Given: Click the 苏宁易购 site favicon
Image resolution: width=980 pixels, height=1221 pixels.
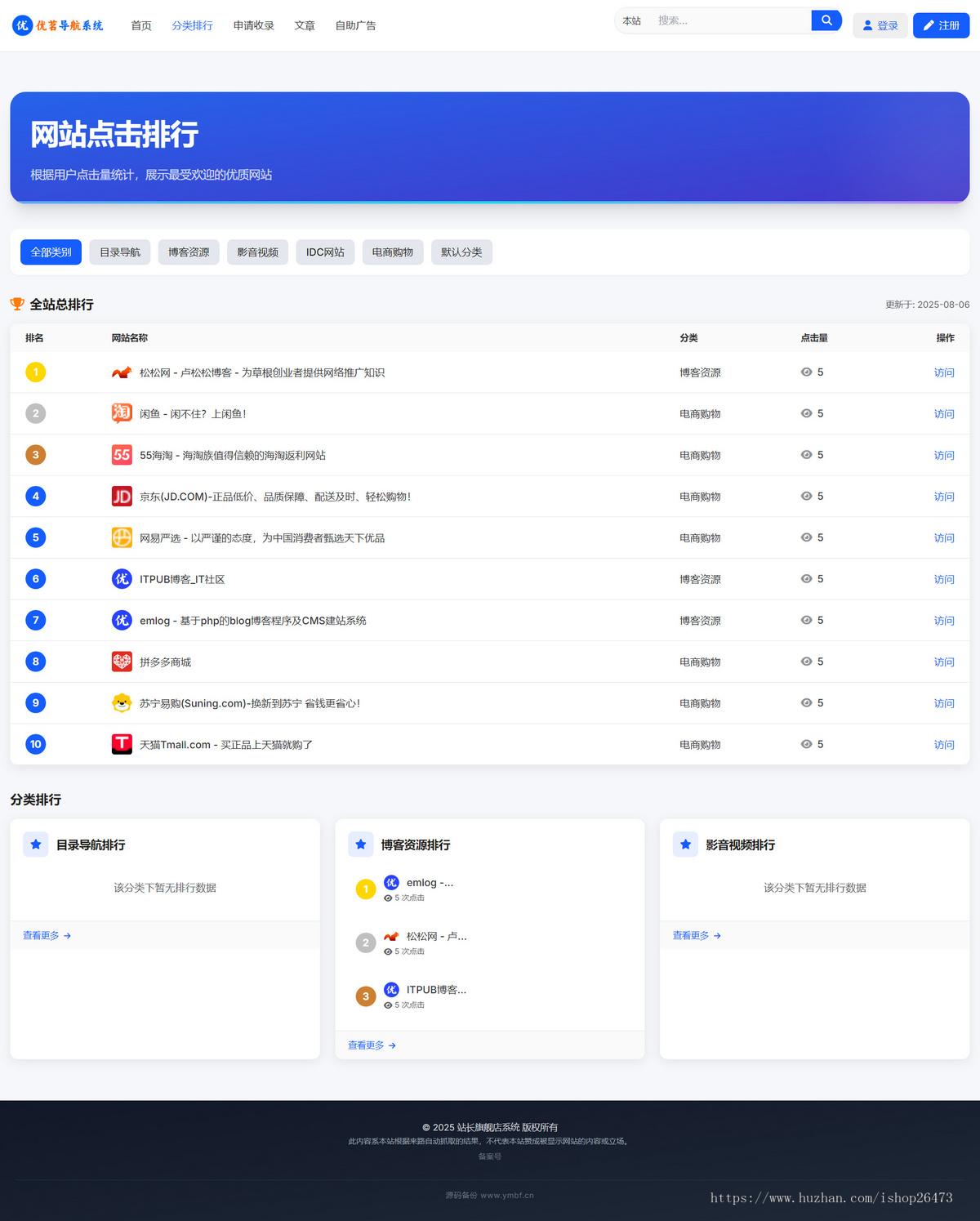Looking at the screenshot, I should click(x=122, y=703).
